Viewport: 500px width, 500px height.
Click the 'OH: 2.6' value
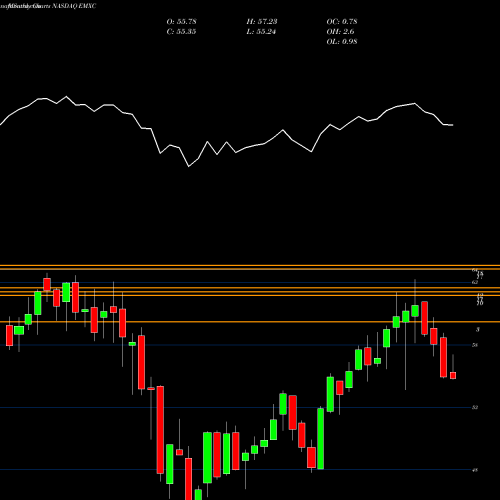pyautogui.click(x=340, y=32)
